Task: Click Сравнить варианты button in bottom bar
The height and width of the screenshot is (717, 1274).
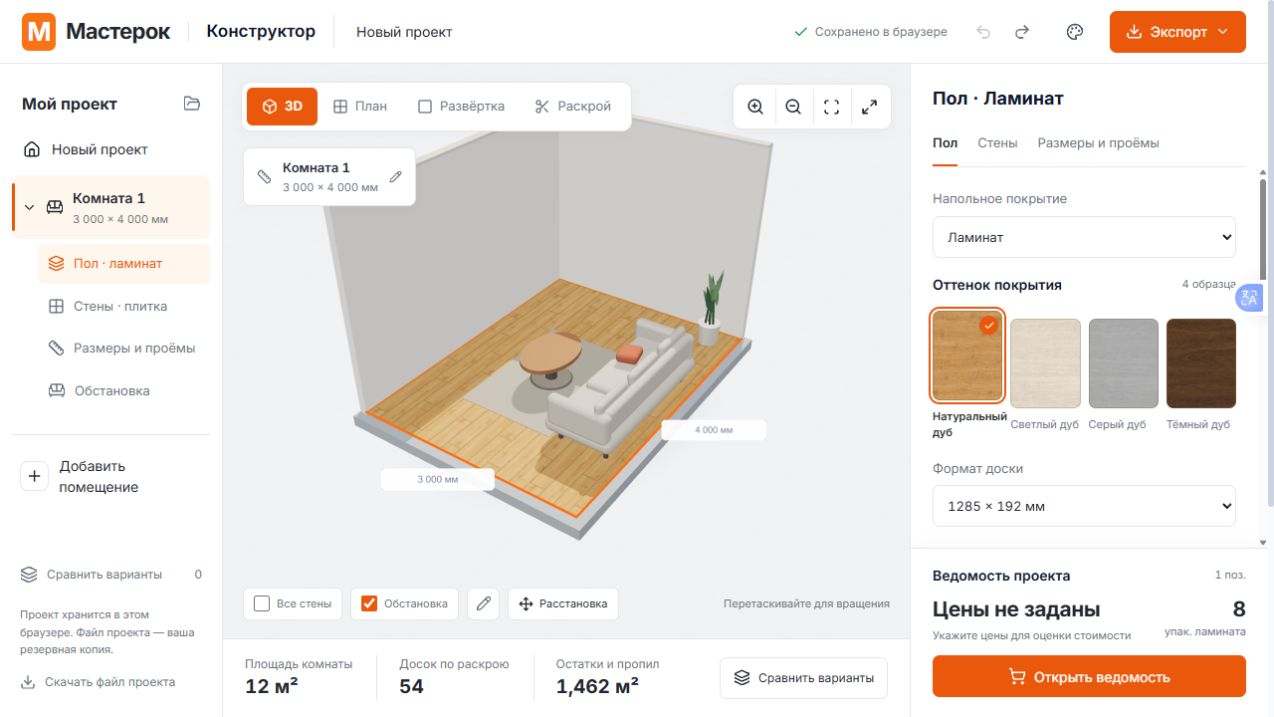Action: [804, 678]
